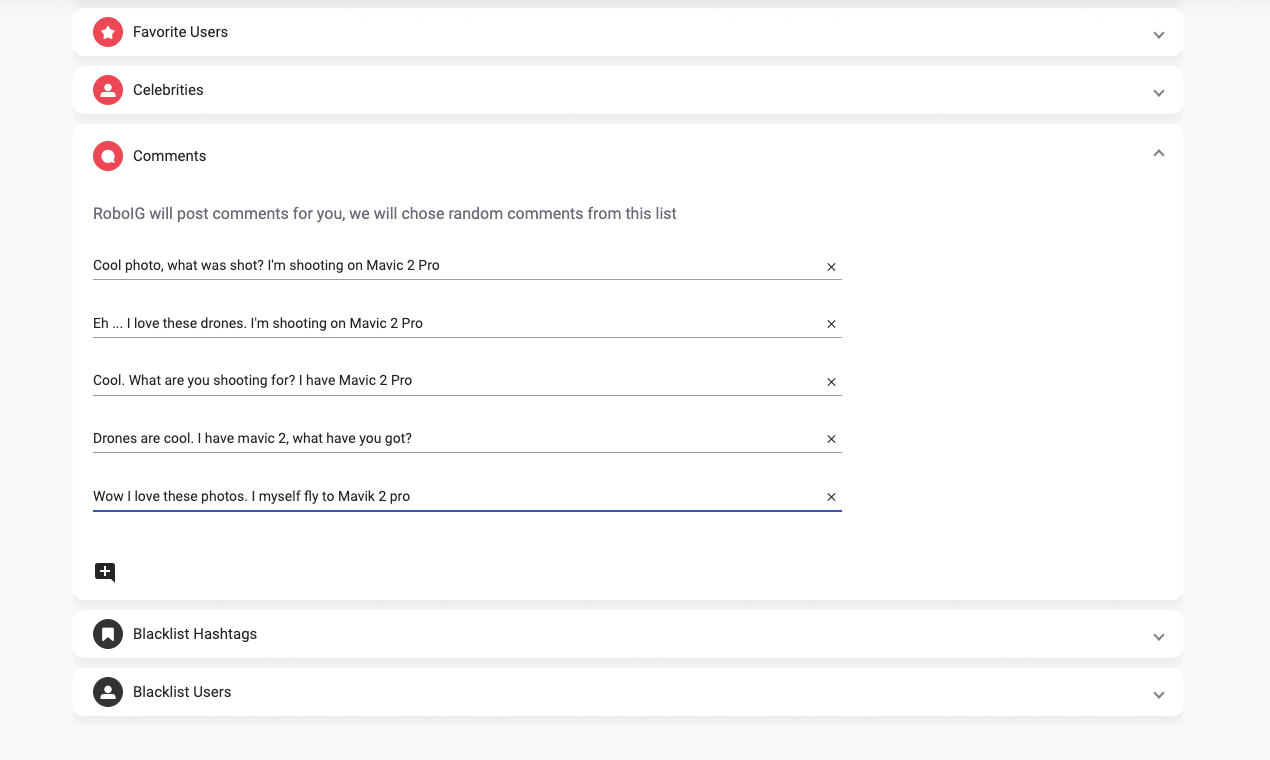
Task: Click the Blacklist Users person icon
Action: (108, 692)
